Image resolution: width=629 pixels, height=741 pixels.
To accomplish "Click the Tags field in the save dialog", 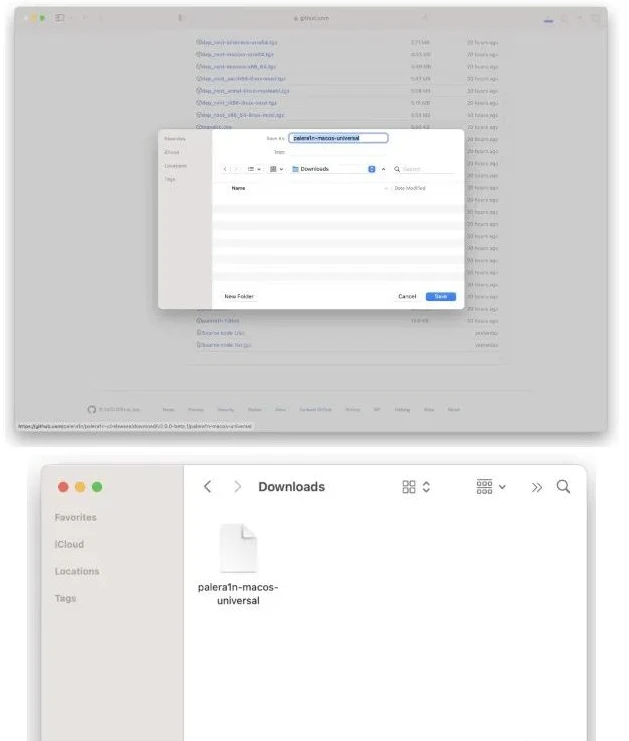I will click(338, 152).
